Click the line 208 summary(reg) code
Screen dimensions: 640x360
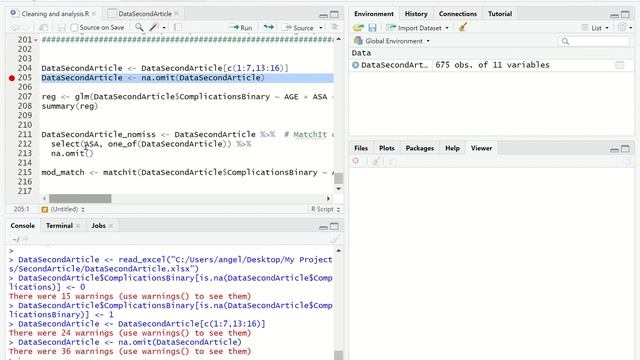click(70, 106)
